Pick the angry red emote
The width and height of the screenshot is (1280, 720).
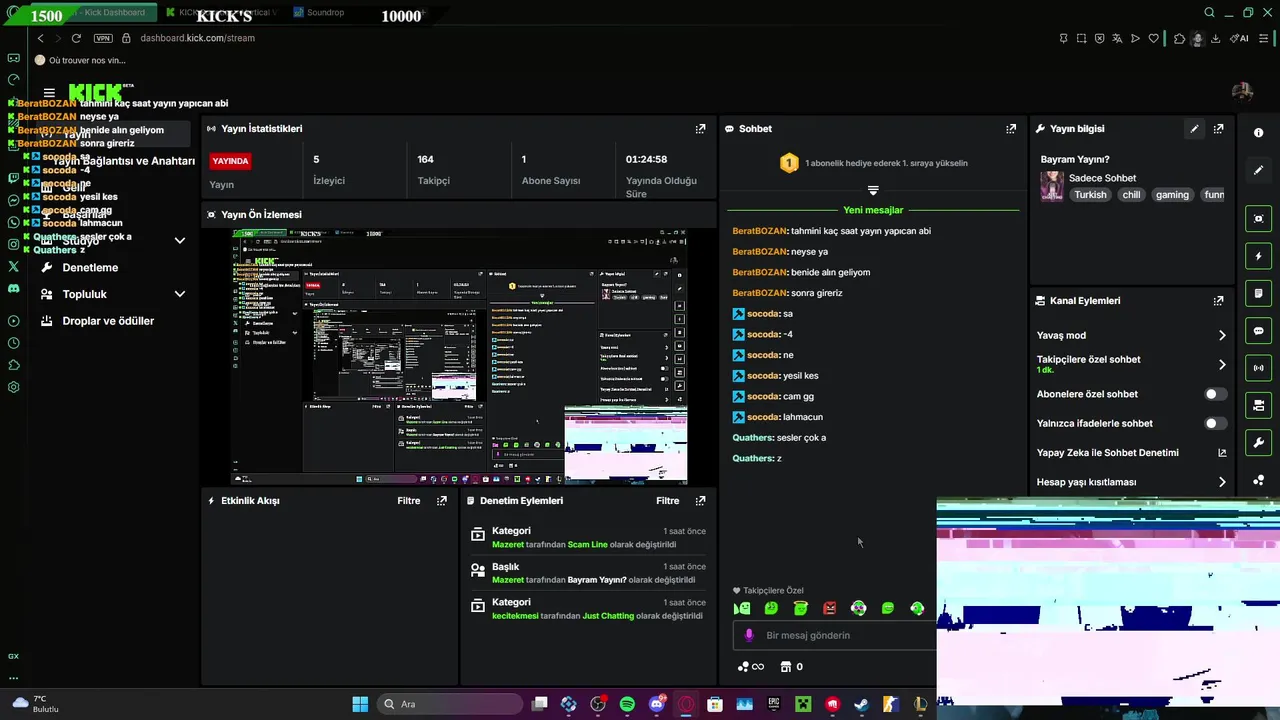point(829,608)
